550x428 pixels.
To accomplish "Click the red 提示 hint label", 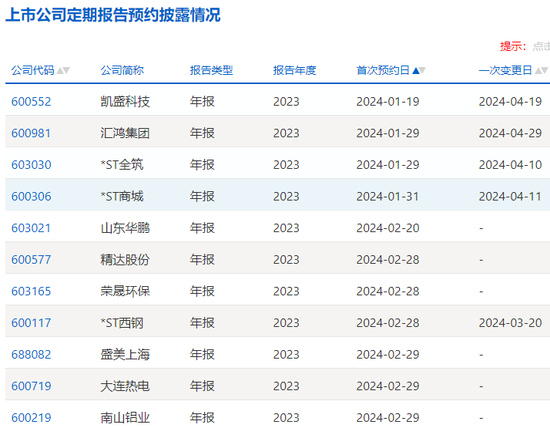I will (513, 46).
